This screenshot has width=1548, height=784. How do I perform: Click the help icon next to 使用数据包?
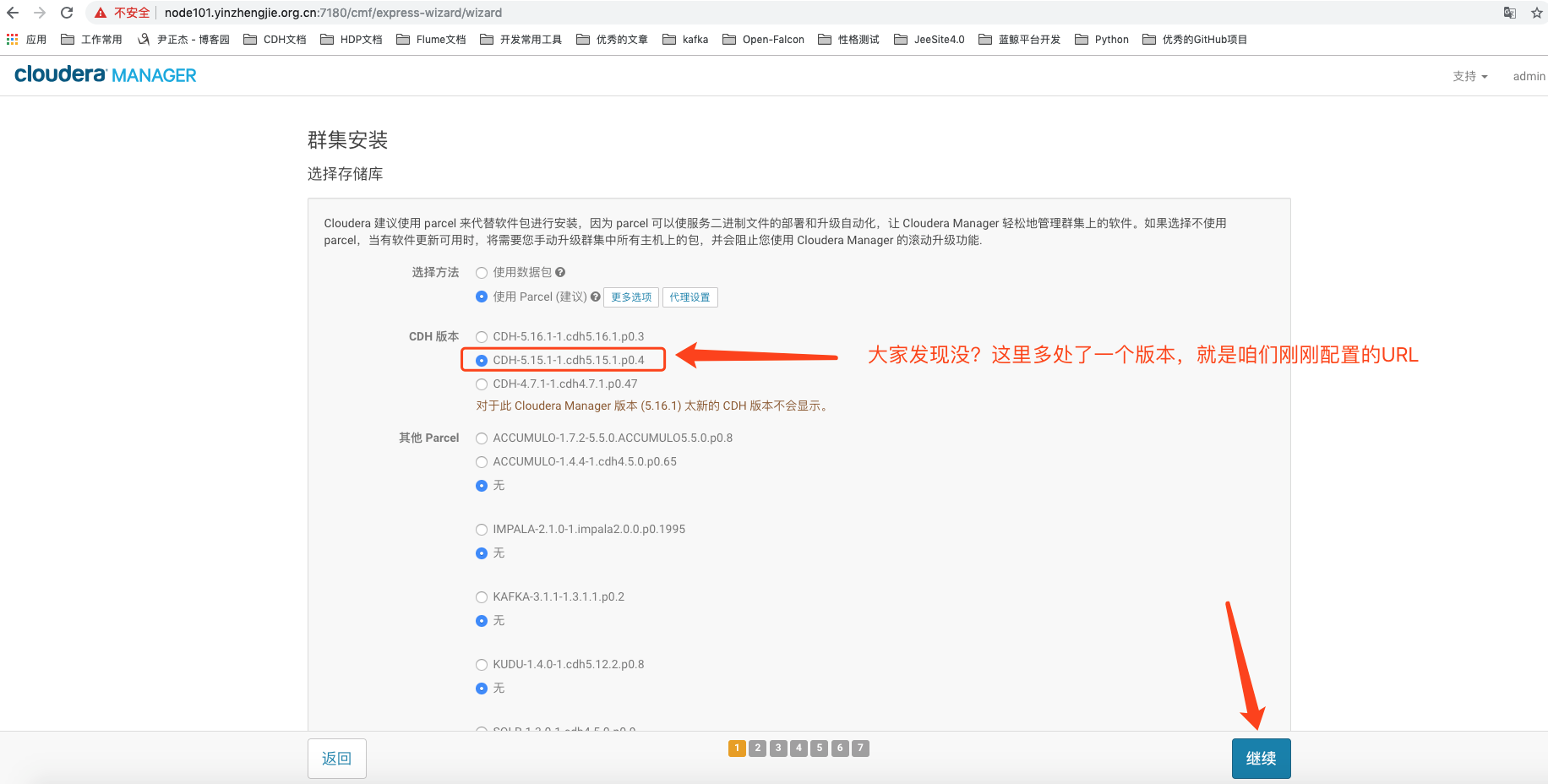click(560, 272)
